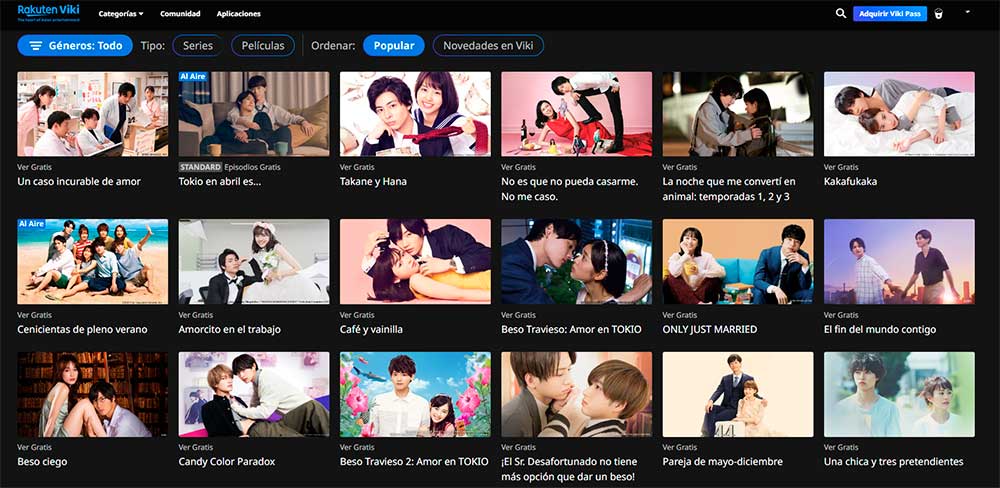The image size is (1000, 488).
Task: Sort by Novedades en Viki
Action: click(x=488, y=45)
